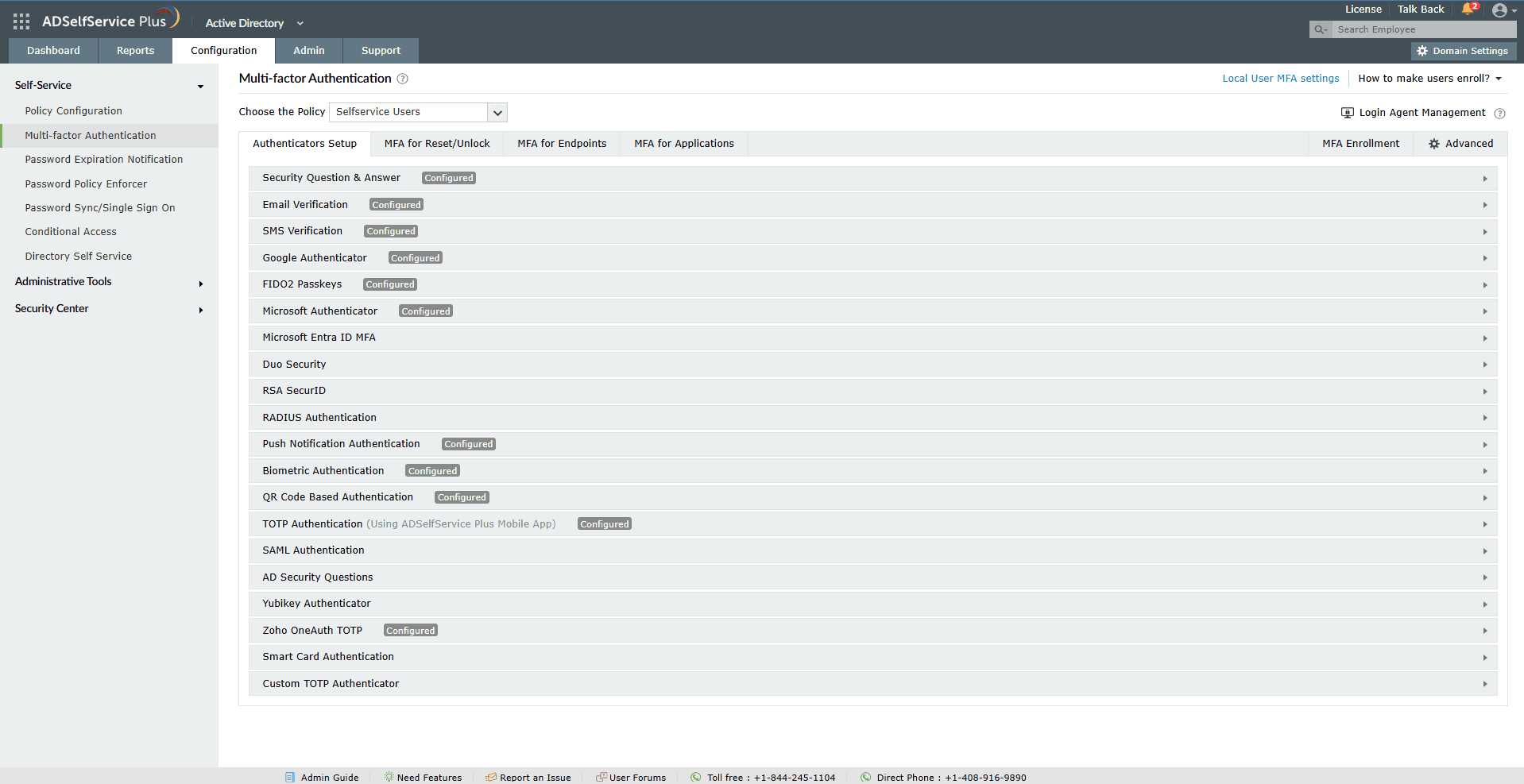Click the License link
1524x784 pixels.
(1363, 10)
